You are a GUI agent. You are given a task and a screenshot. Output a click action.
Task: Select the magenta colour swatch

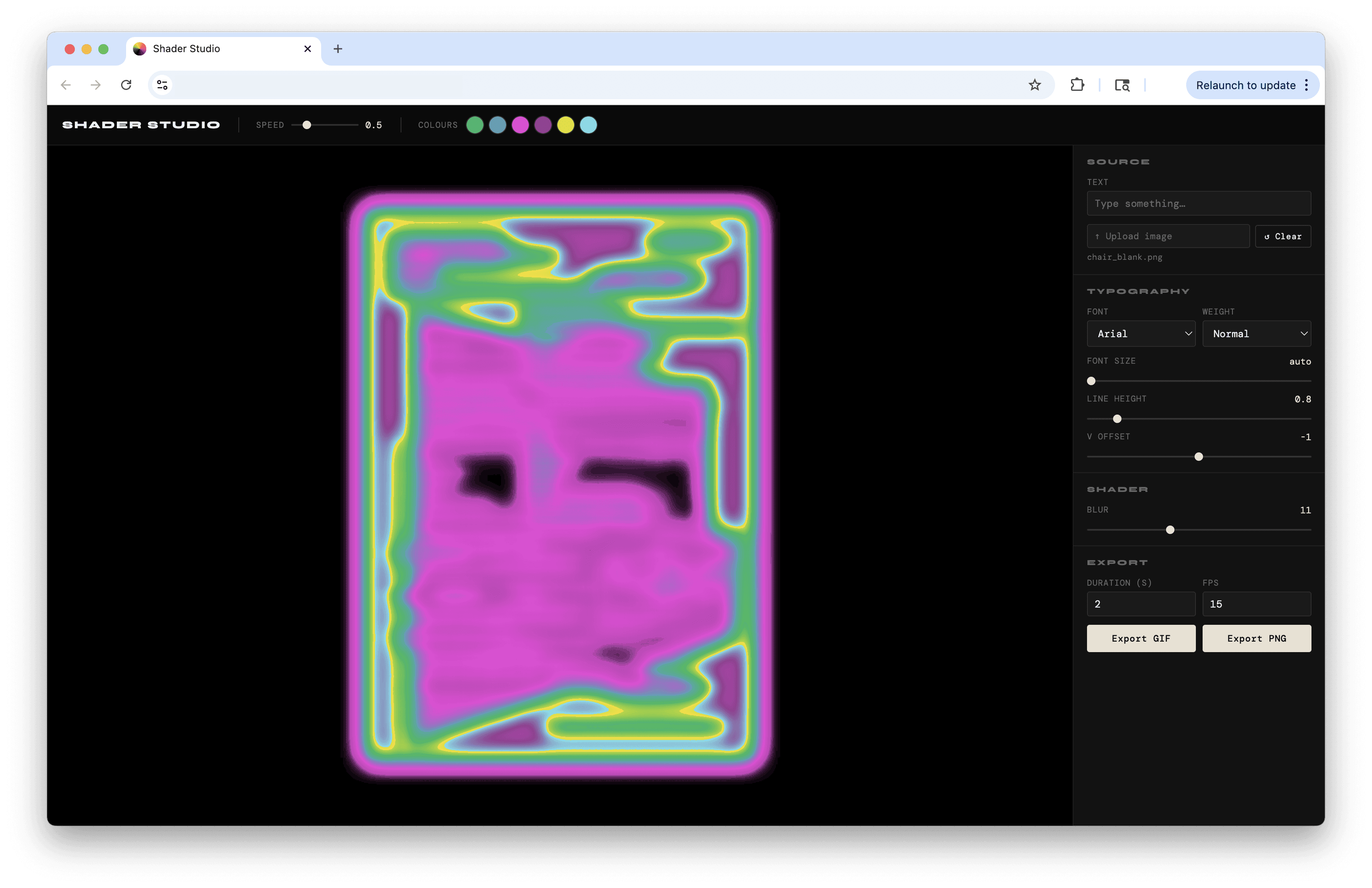pyautogui.click(x=520, y=125)
